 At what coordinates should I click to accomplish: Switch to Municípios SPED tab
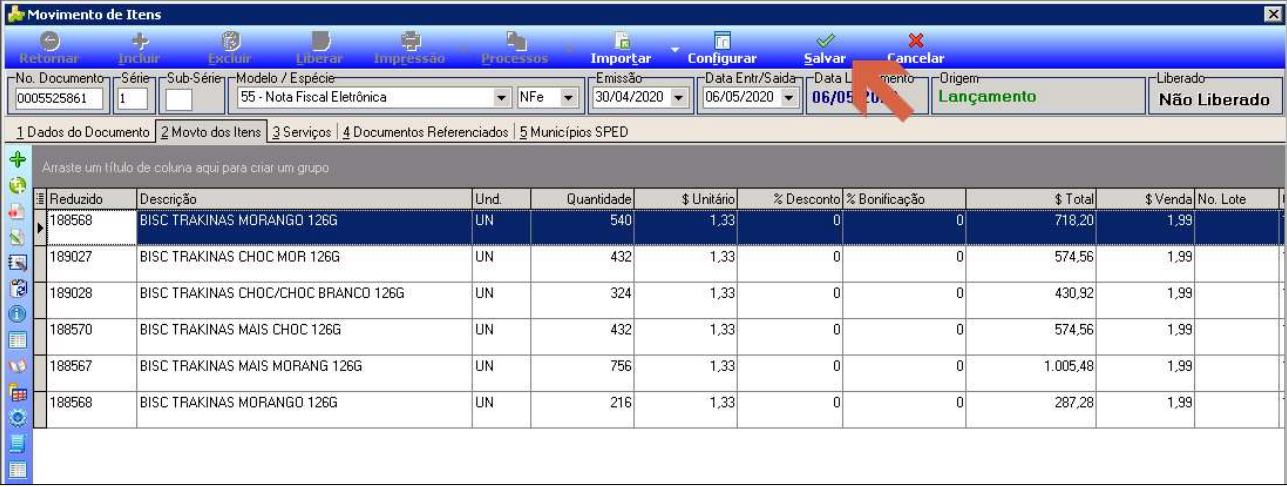[573, 132]
